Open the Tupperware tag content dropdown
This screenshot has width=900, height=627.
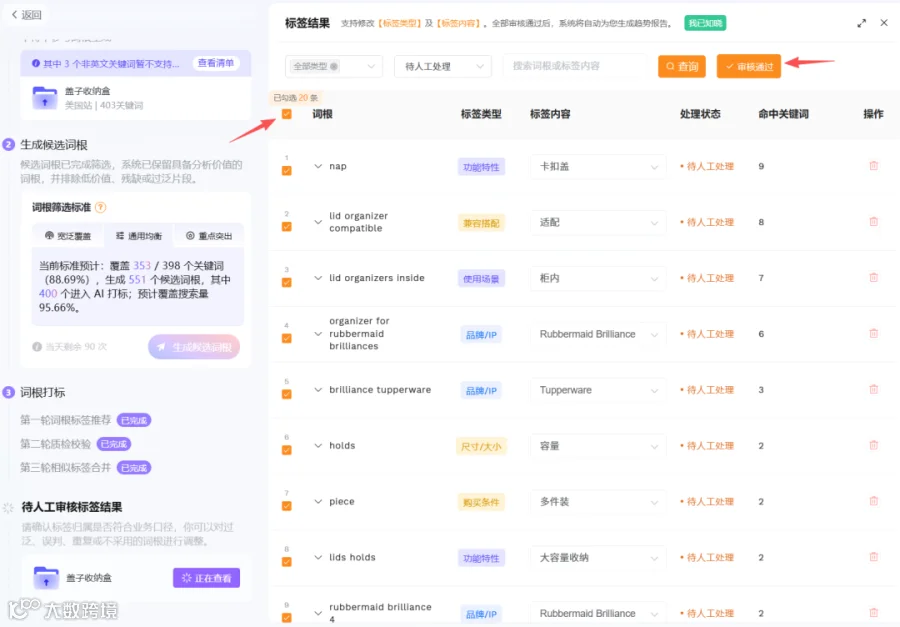(x=598, y=390)
